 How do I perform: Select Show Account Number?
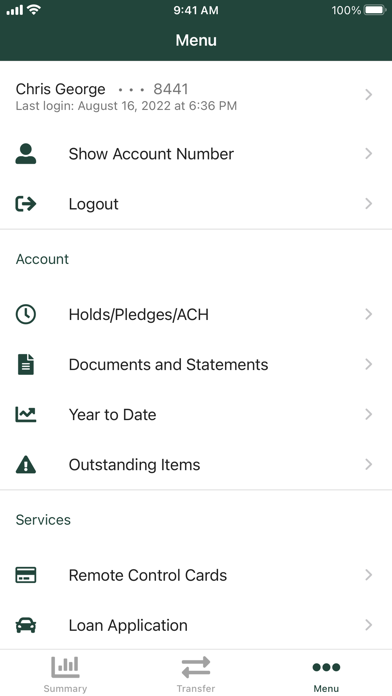[x=196, y=154]
